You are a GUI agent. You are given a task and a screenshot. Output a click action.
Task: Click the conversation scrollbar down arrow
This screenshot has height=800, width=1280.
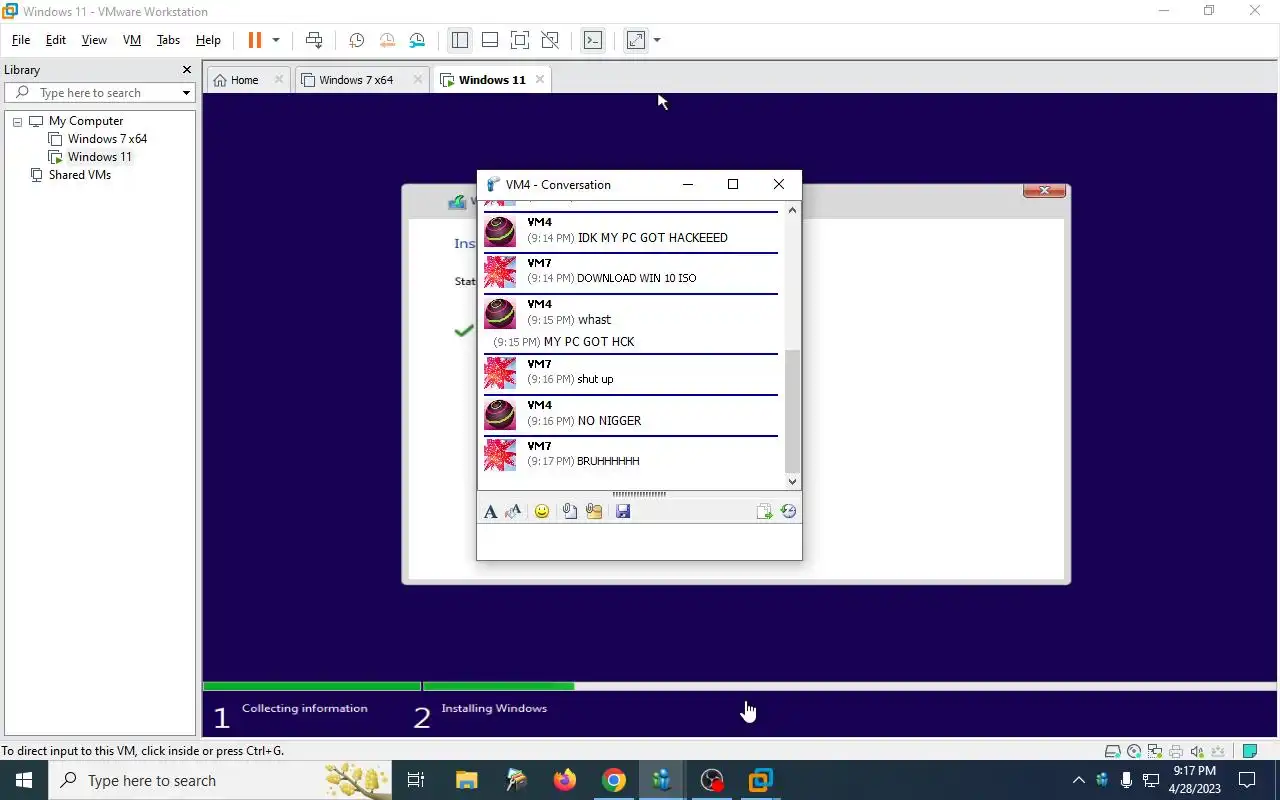793,482
